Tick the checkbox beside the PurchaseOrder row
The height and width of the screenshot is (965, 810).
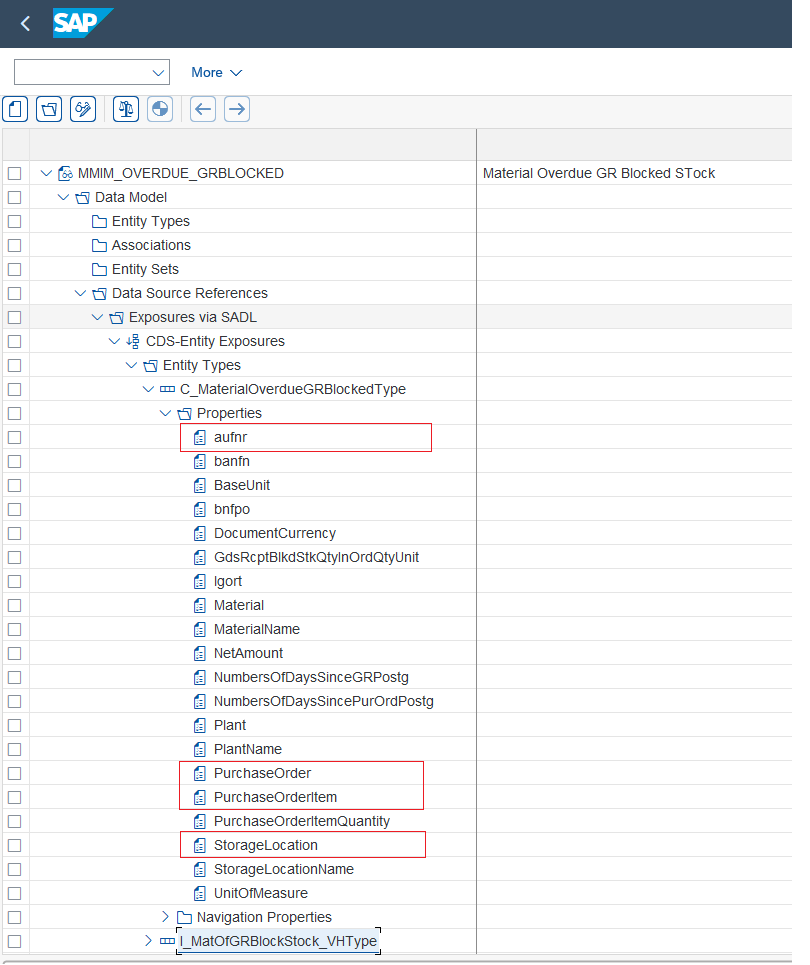point(15,774)
